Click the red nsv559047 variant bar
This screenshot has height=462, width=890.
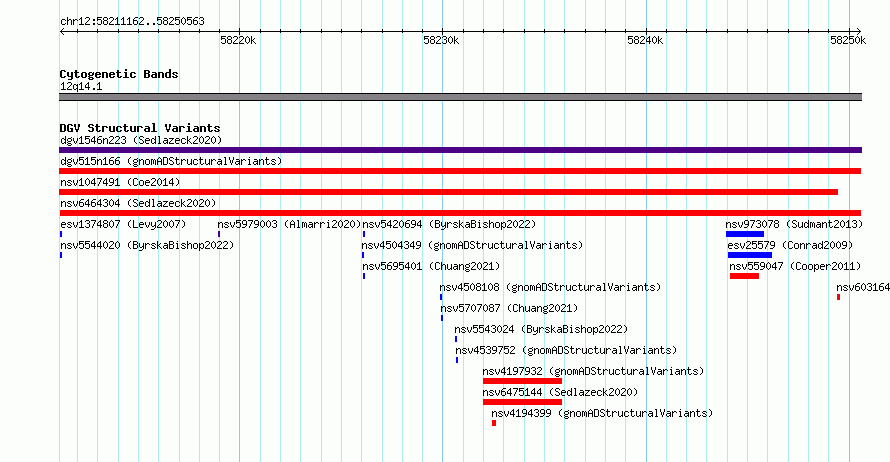[744, 276]
